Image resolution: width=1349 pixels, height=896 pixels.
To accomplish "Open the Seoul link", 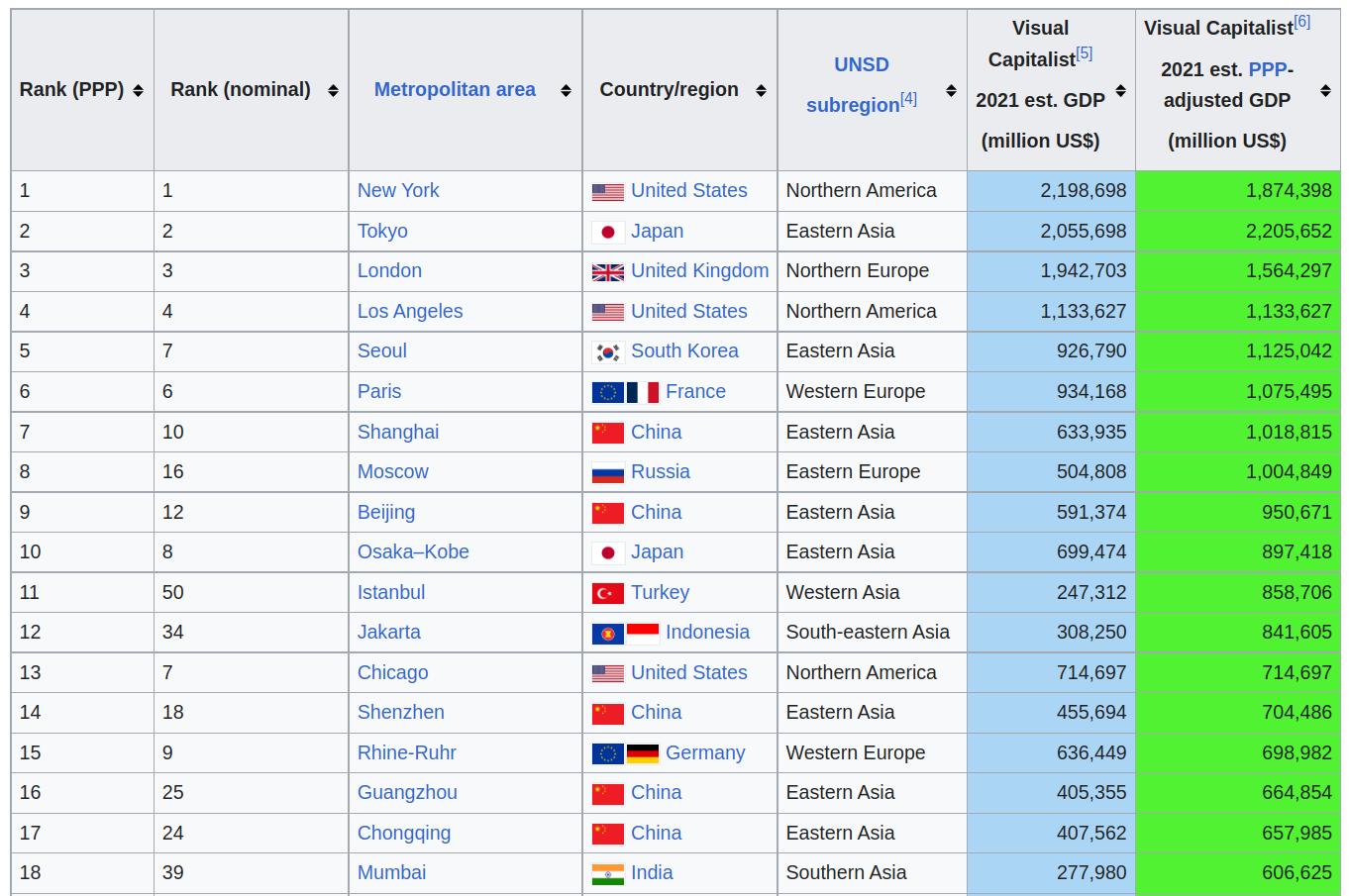I will (x=382, y=350).
